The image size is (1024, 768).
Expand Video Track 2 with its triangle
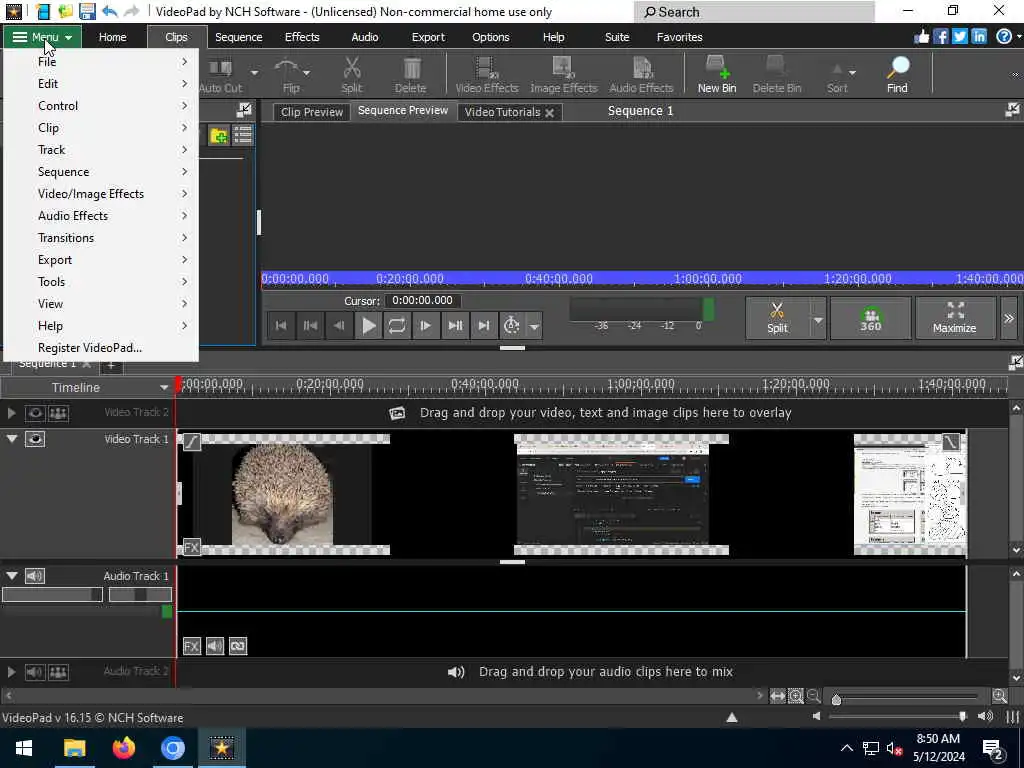click(x=12, y=413)
